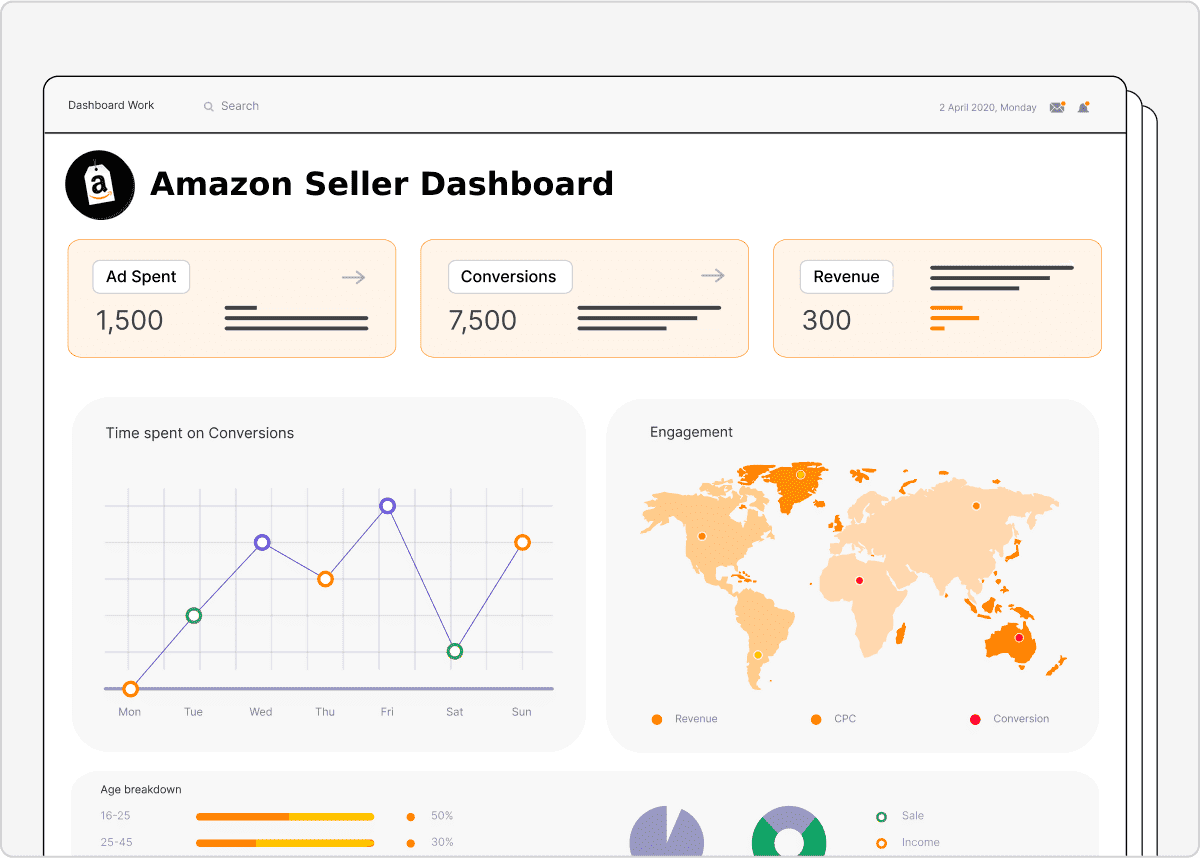
Task: Click the marker on Russia
Action: (976, 506)
